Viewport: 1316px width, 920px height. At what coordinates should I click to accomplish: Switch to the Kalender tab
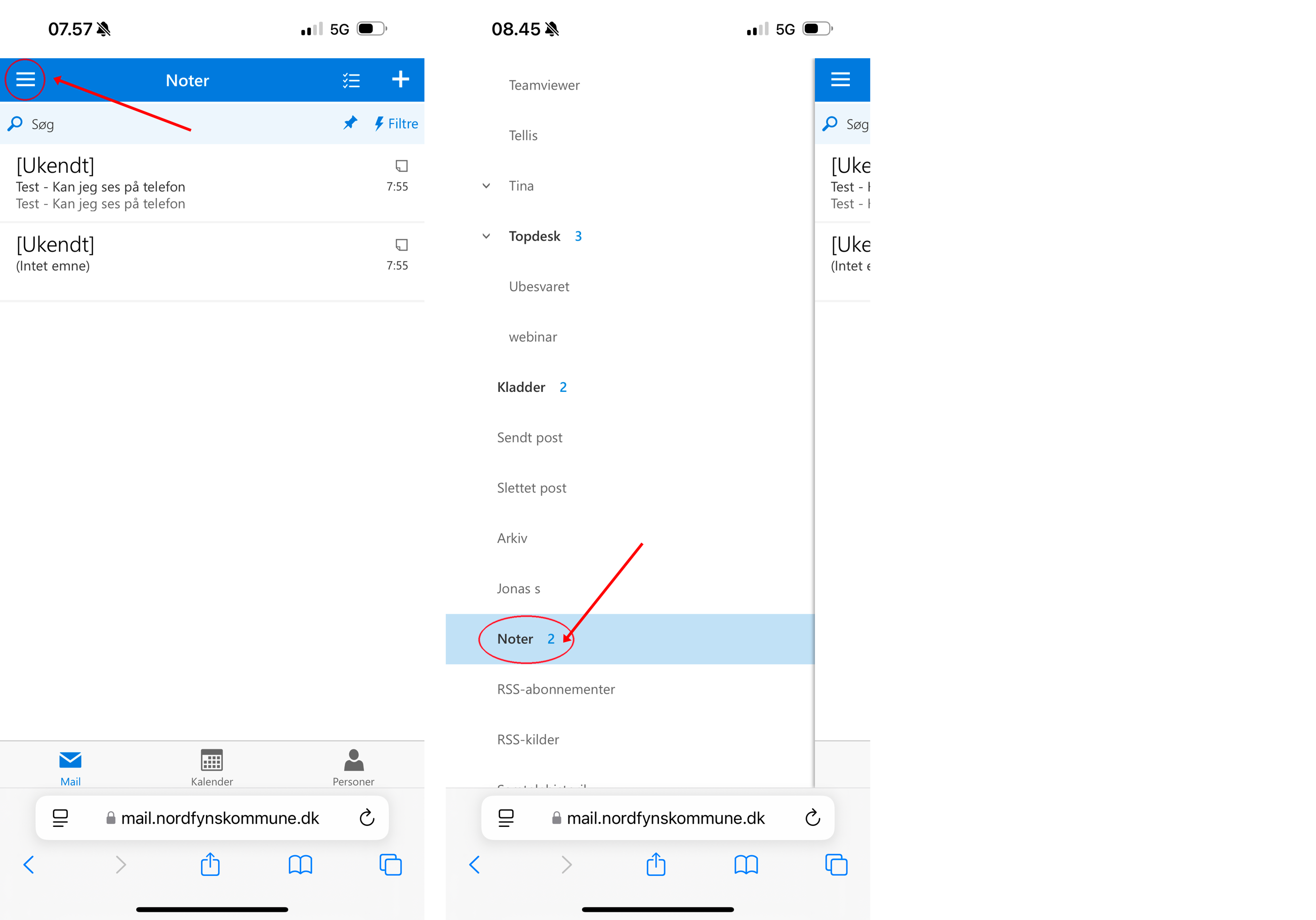[x=212, y=768]
